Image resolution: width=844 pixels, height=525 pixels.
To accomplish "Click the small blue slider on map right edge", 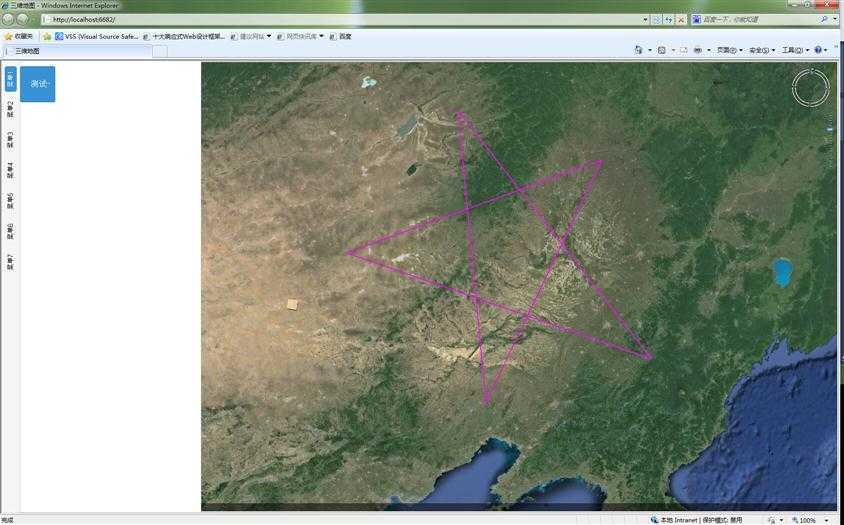I will click(830, 130).
